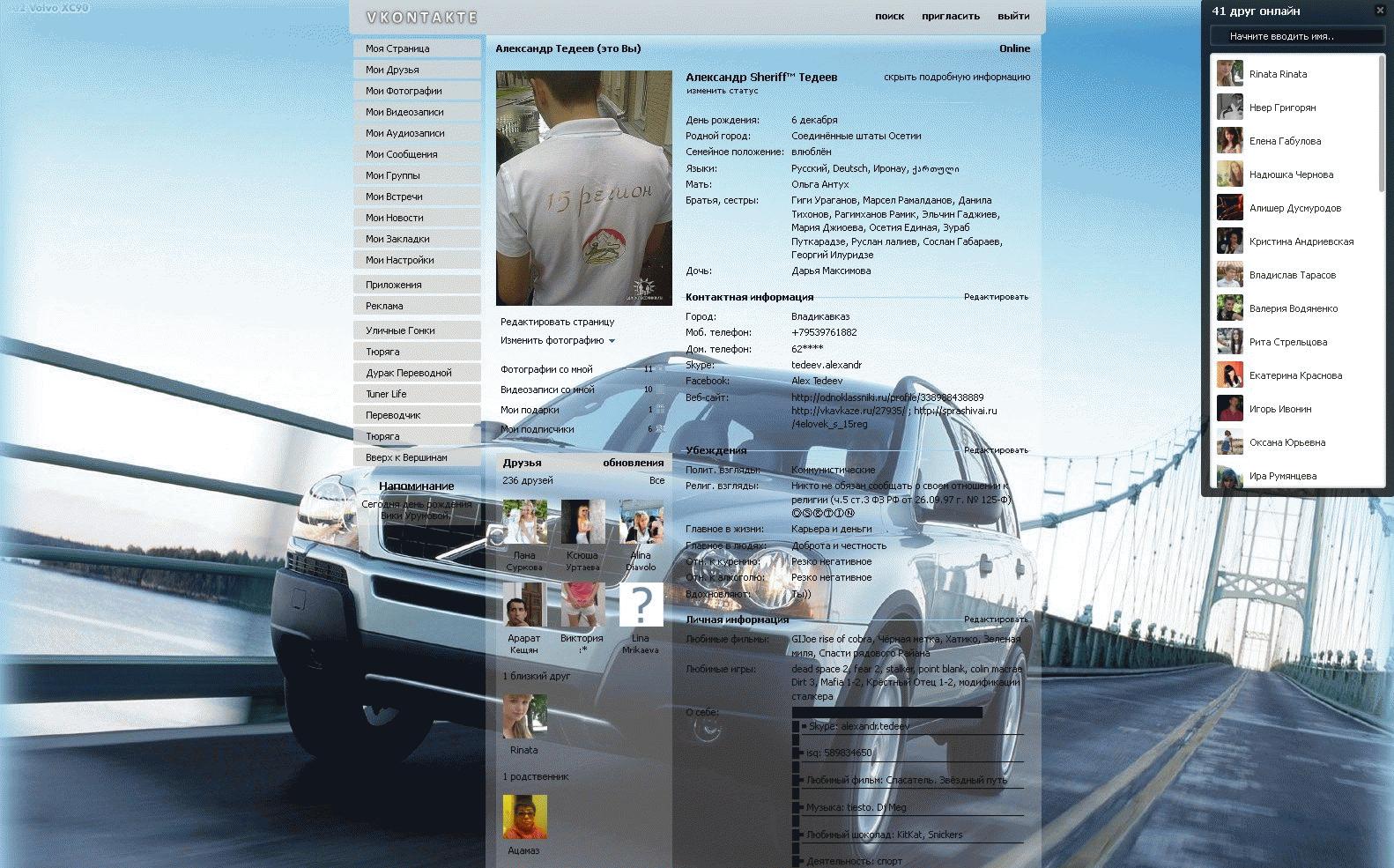Open Ксюша Уртаева's friend thumbnail

582,522
